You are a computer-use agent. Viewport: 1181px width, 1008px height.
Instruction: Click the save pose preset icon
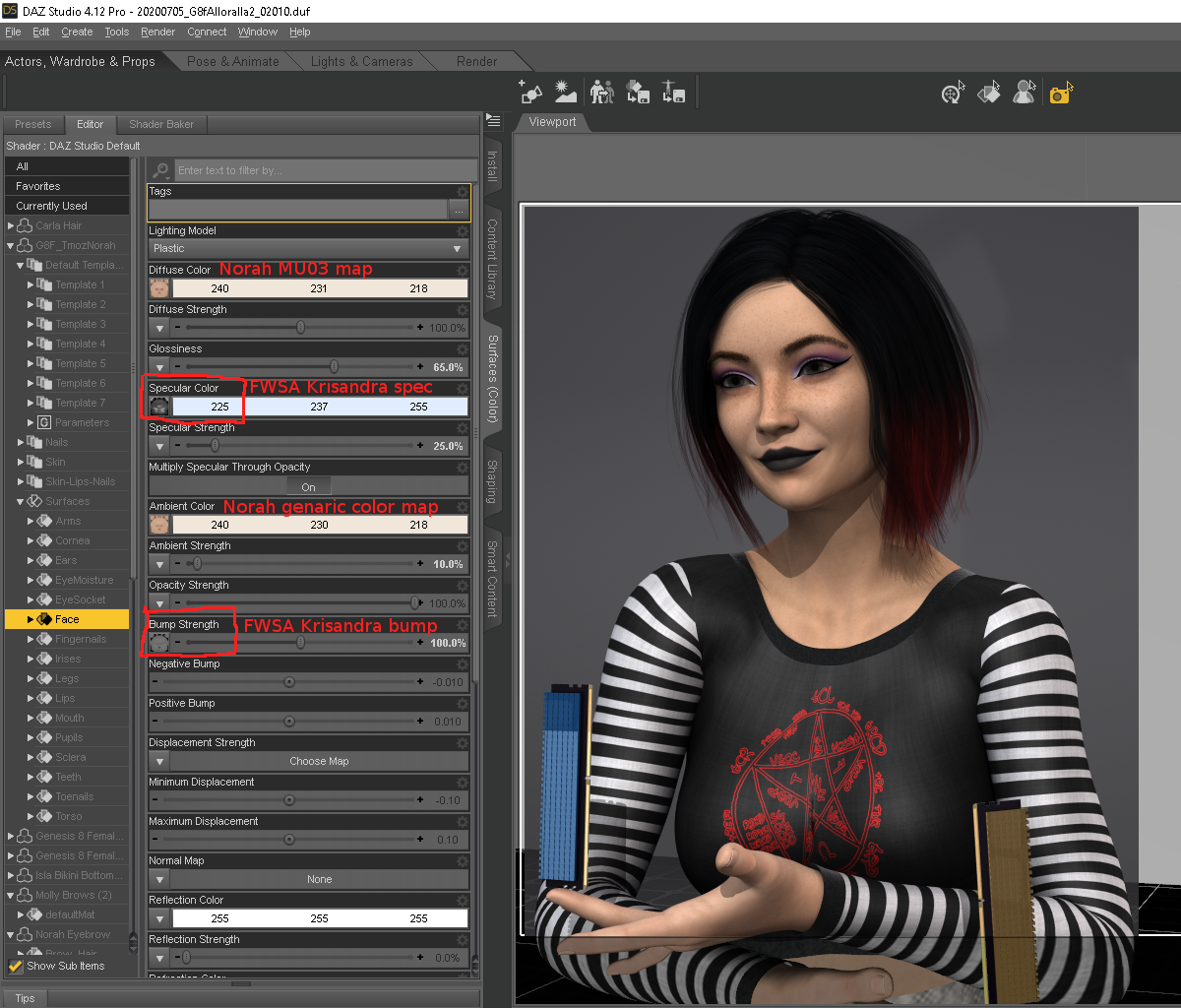[673, 92]
